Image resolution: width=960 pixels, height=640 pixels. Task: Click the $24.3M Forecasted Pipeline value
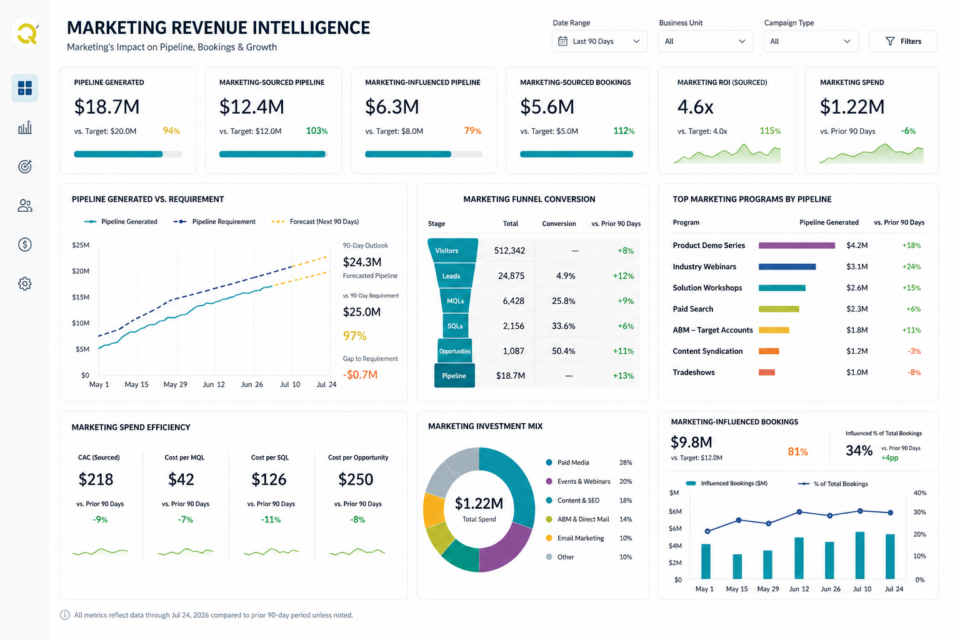coord(362,262)
